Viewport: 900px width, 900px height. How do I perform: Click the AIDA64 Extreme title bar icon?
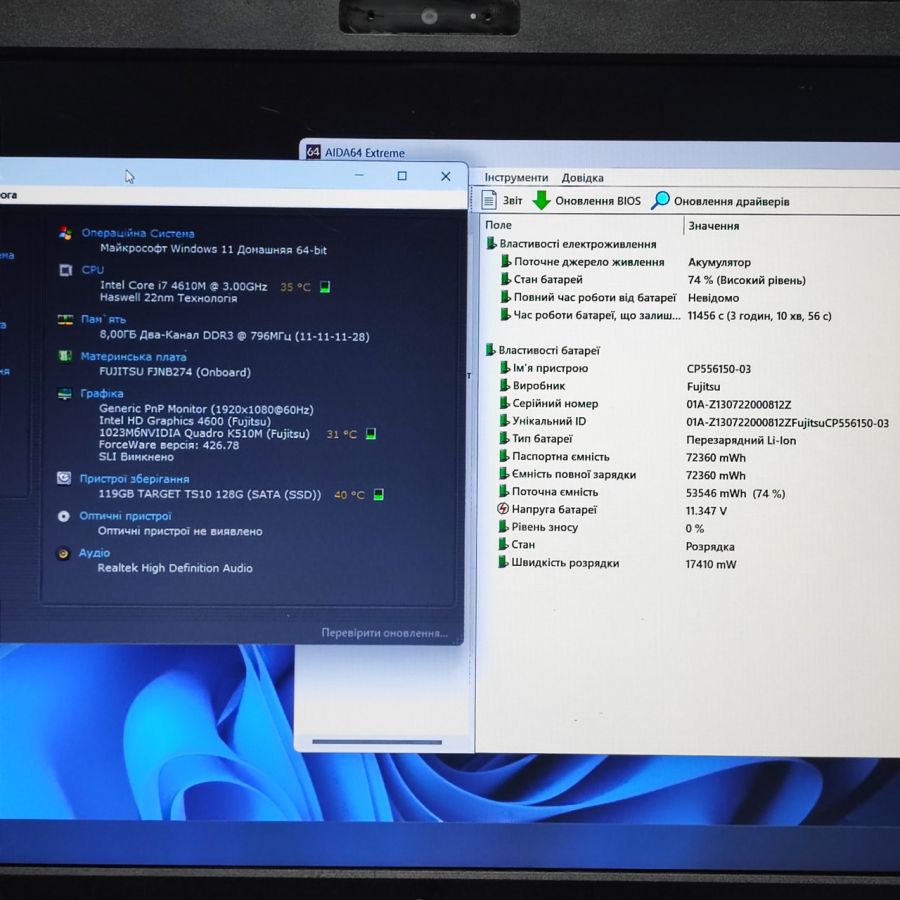click(x=313, y=152)
